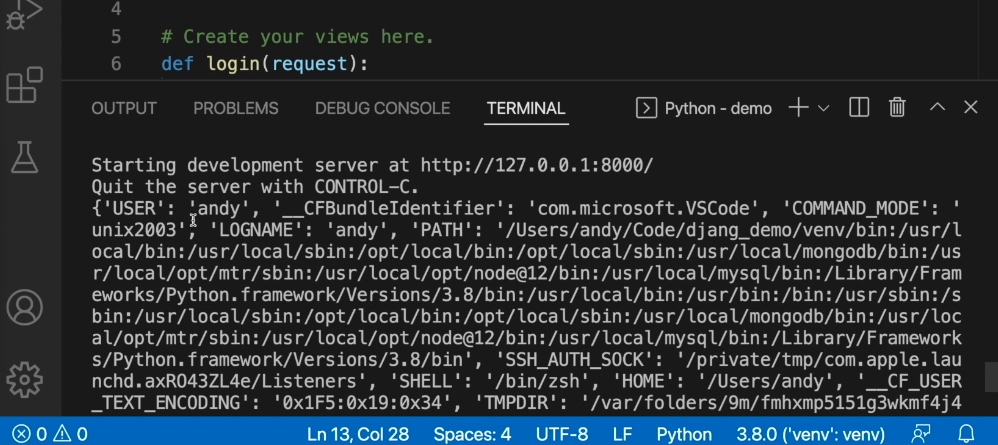
Task: Open the Manage gear menu
Action: 24,379
